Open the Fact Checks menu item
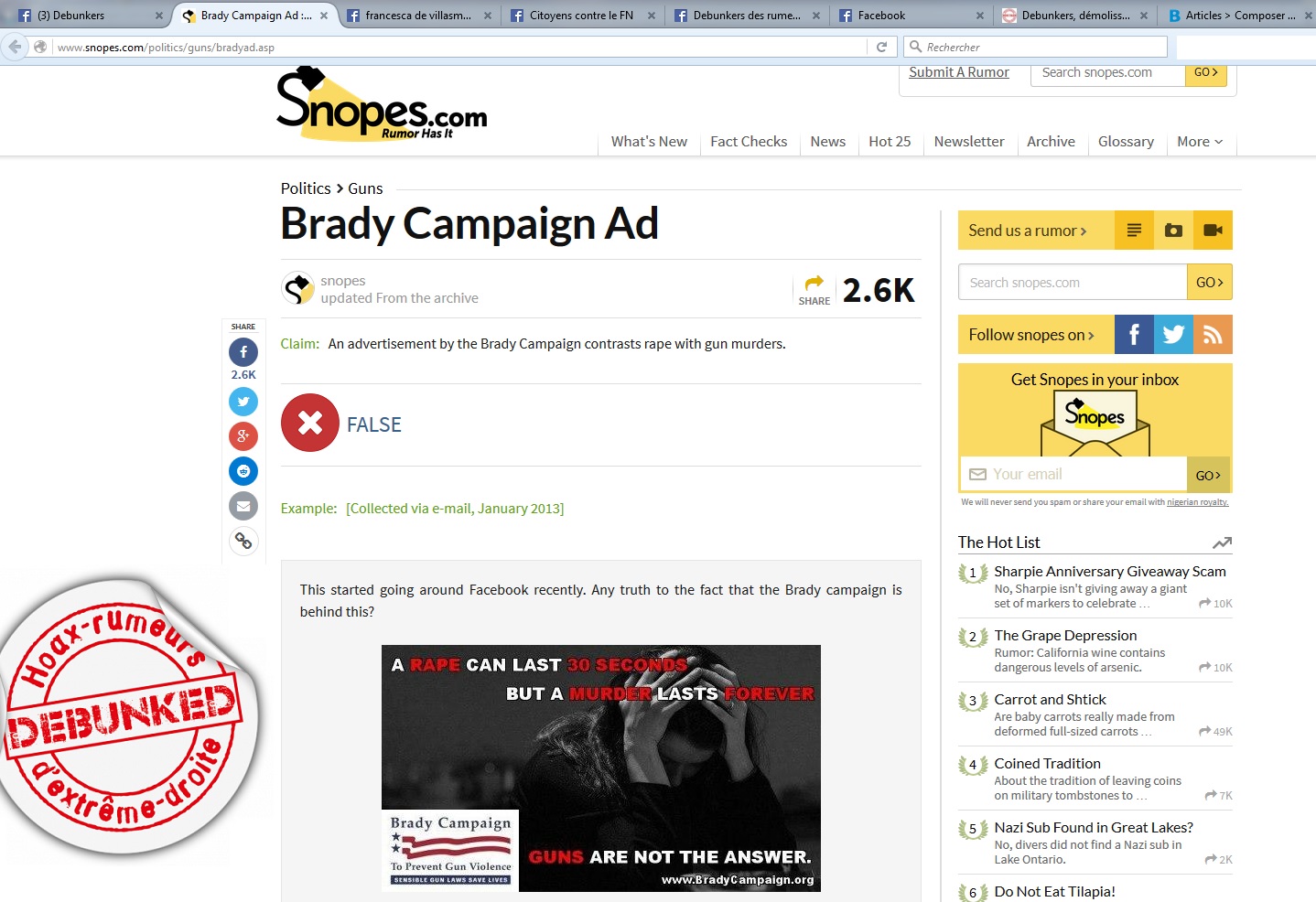Screen dimensions: 1316x902 pyautogui.click(x=749, y=142)
